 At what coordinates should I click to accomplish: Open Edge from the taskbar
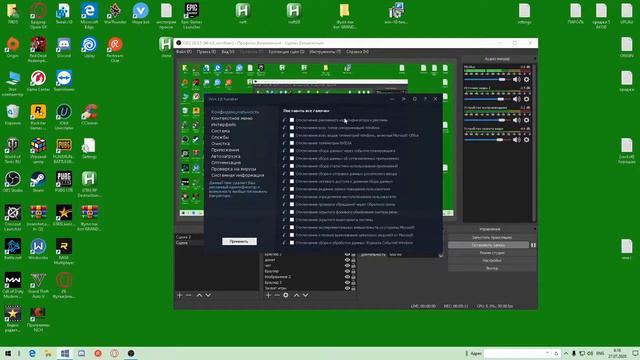tap(32, 353)
